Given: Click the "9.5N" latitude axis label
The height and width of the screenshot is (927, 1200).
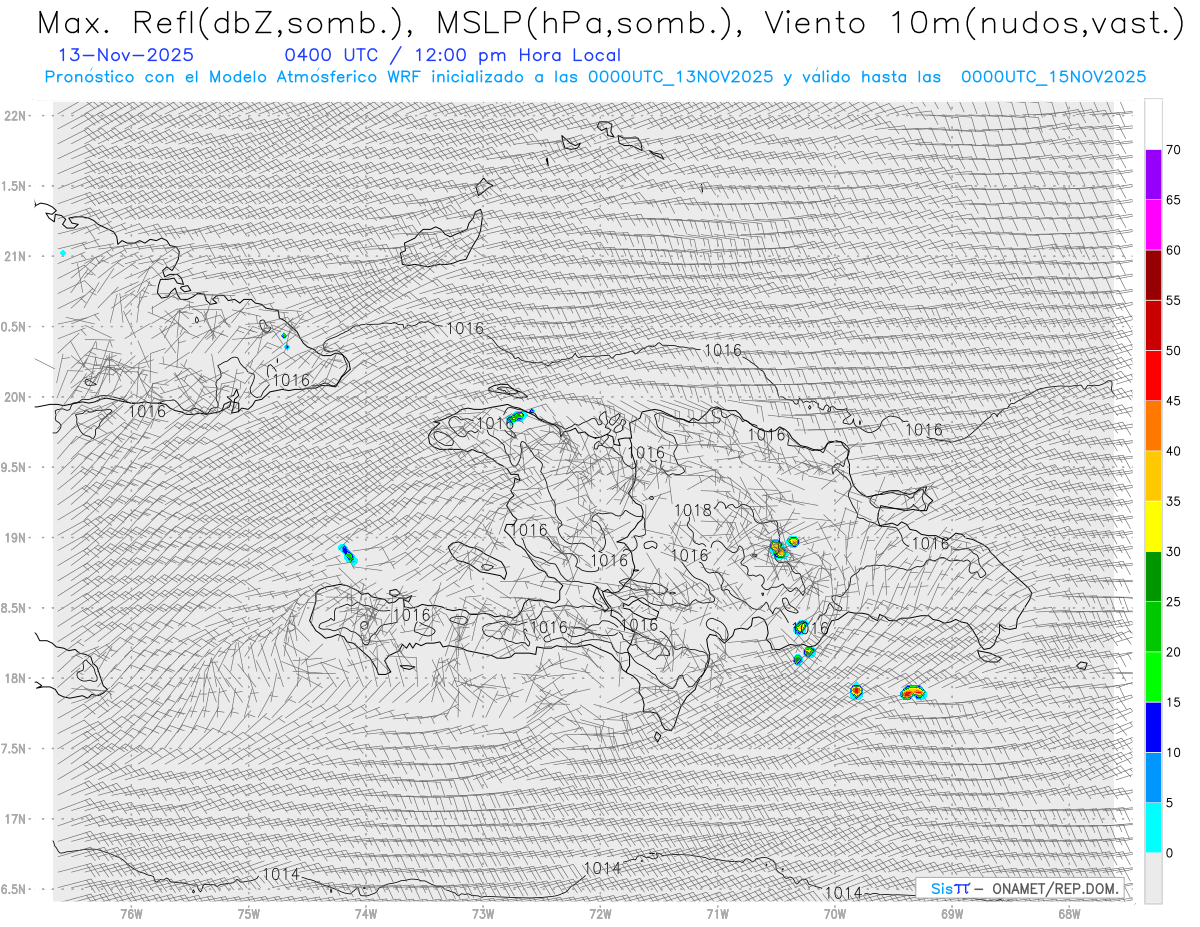Looking at the screenshot, I should (13, 467).
